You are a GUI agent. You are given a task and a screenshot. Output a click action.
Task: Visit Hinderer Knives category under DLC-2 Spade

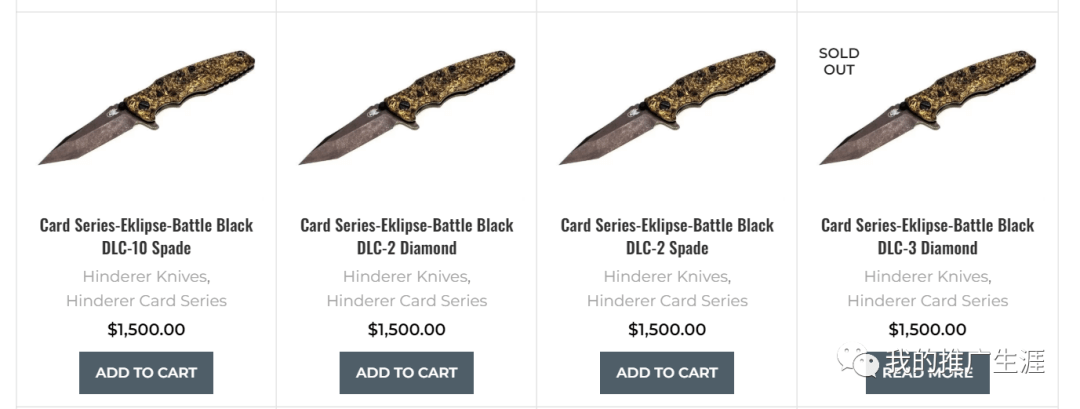tap(665, 277)
